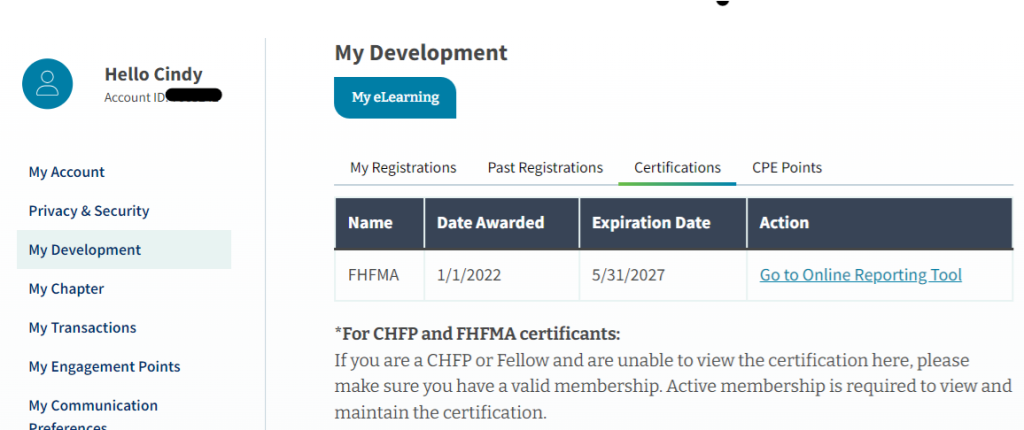Open My Communication Preferences
This screenshot has height=430, width=1024.
coord(93,406)
